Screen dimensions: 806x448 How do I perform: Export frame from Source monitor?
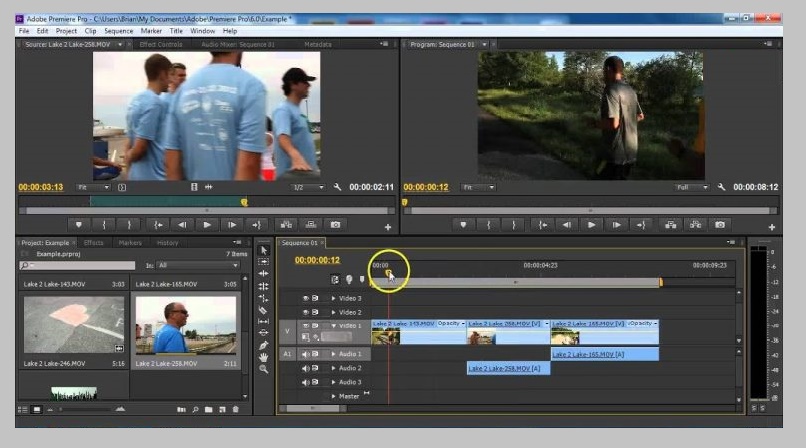(x=335, y=225)
